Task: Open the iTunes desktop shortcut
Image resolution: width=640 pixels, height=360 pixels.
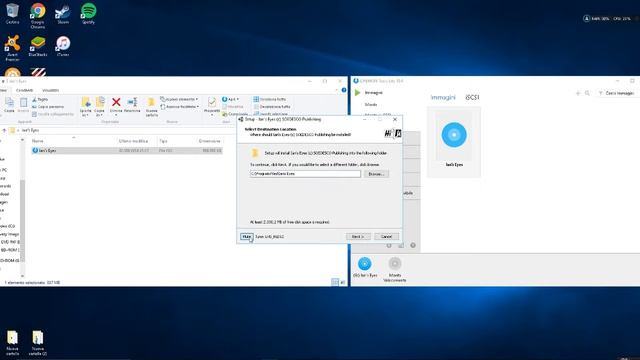Action: pos(63,46)
